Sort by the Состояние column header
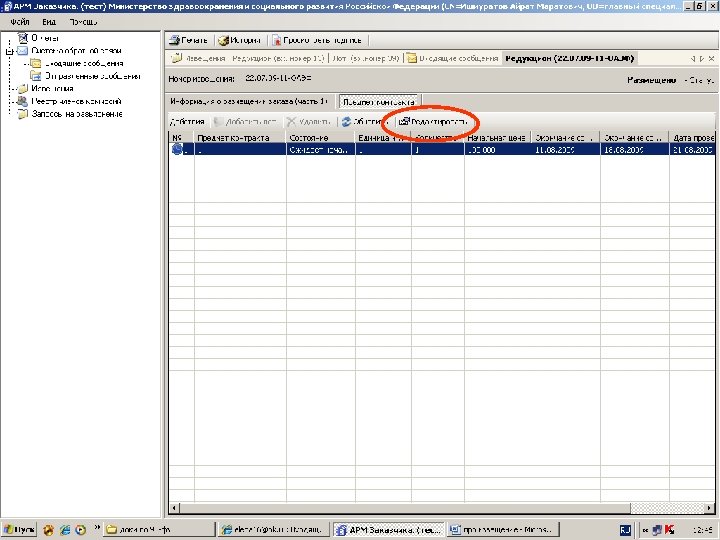 coord(321,137)
